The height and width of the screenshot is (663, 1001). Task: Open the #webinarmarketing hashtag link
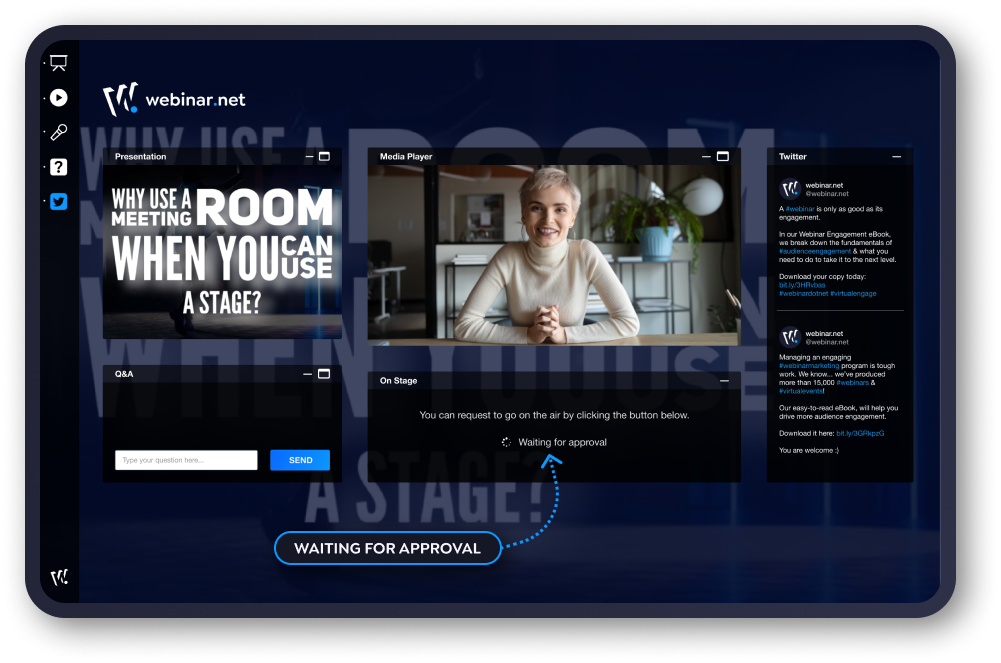pos(809,366)
